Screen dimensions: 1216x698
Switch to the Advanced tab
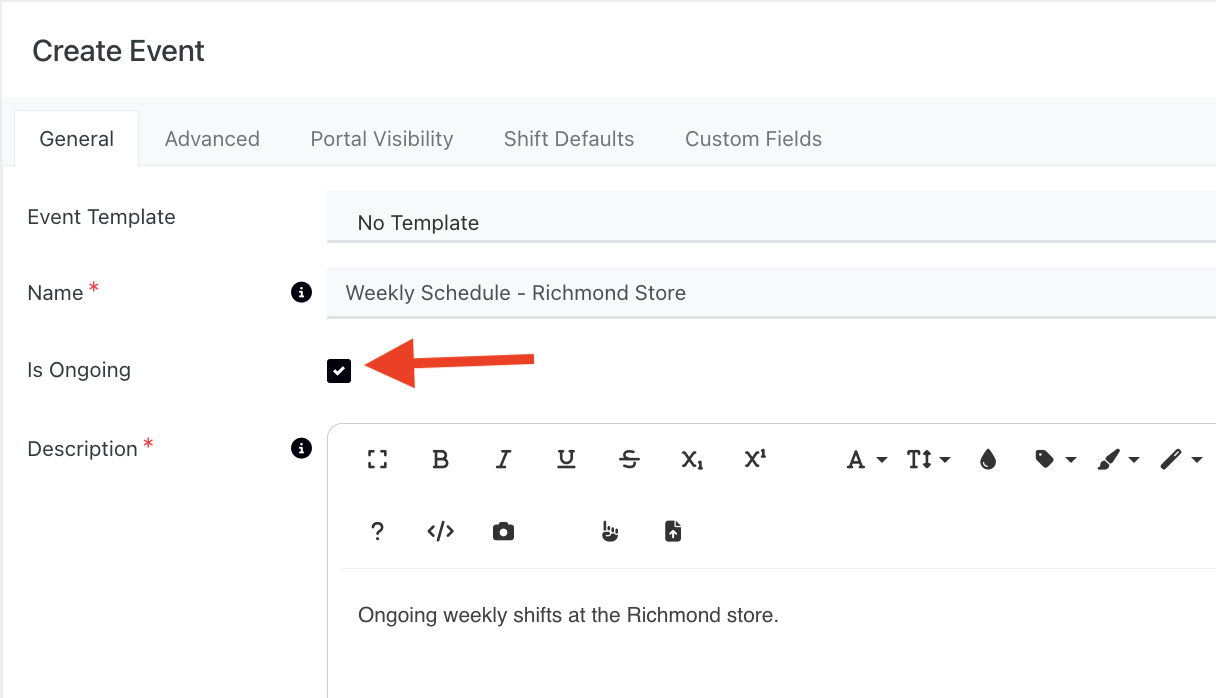pyautogui.click(x=212, y=139)
